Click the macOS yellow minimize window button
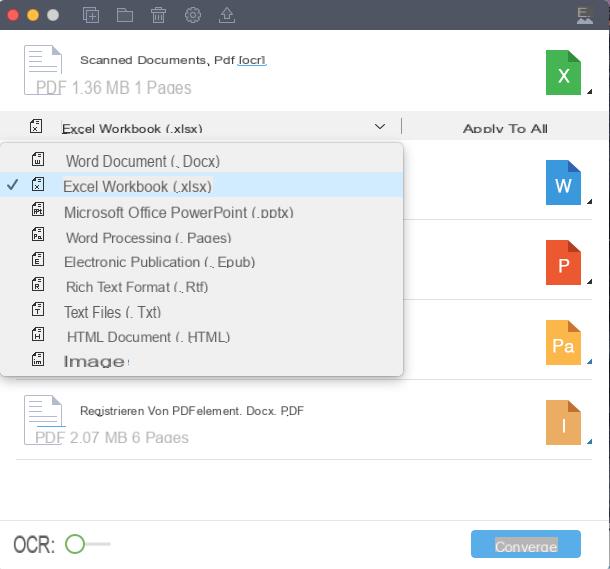The height and width of the screenshot is (569, 610). [x=33, y=15]
